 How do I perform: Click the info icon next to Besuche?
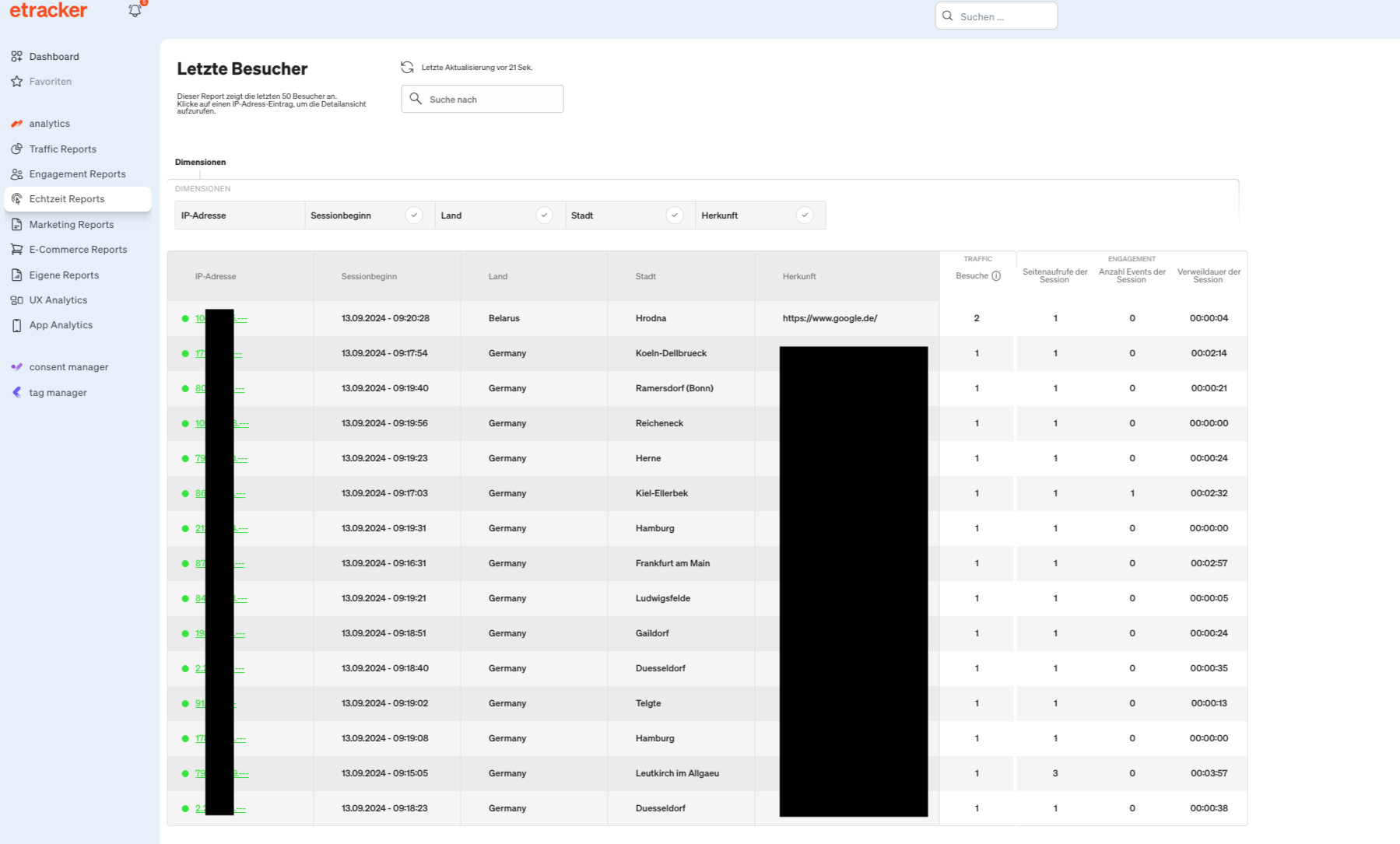996,276
